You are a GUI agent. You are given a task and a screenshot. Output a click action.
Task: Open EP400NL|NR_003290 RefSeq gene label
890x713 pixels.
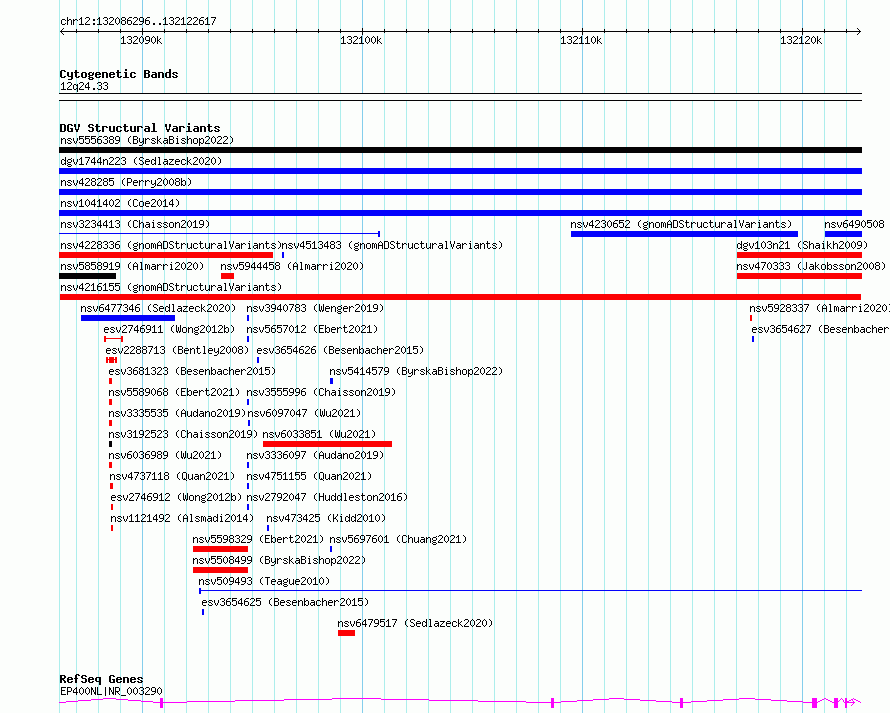point(111,691)
